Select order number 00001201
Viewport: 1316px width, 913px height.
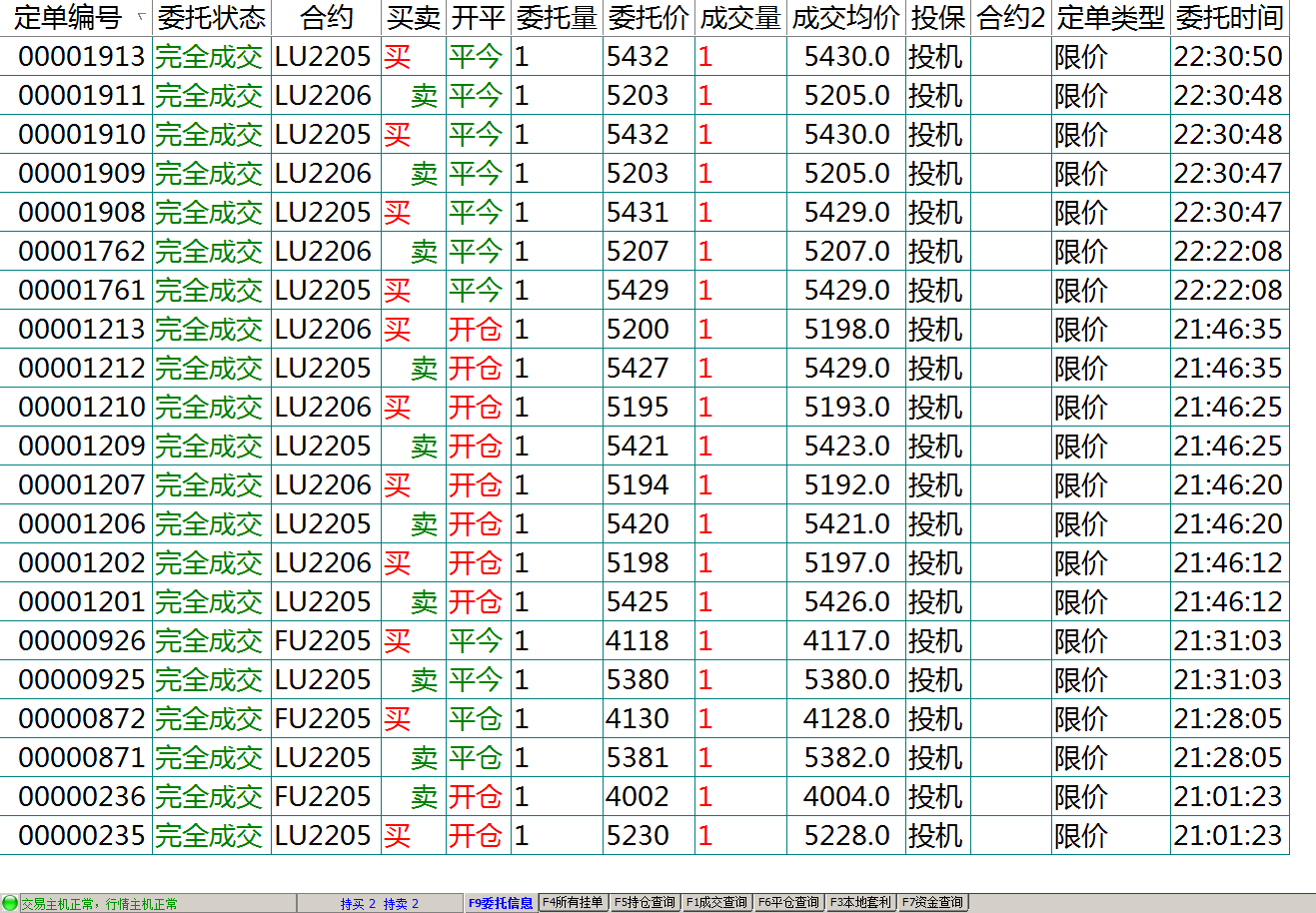click(82, 602)
